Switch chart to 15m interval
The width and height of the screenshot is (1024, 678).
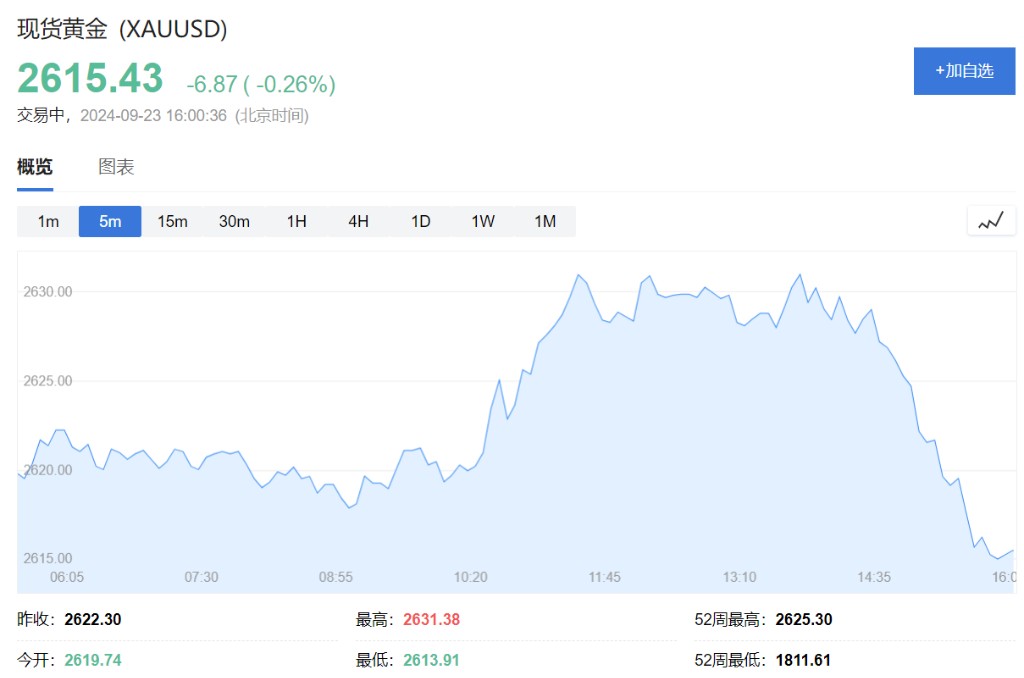(172, 221)
